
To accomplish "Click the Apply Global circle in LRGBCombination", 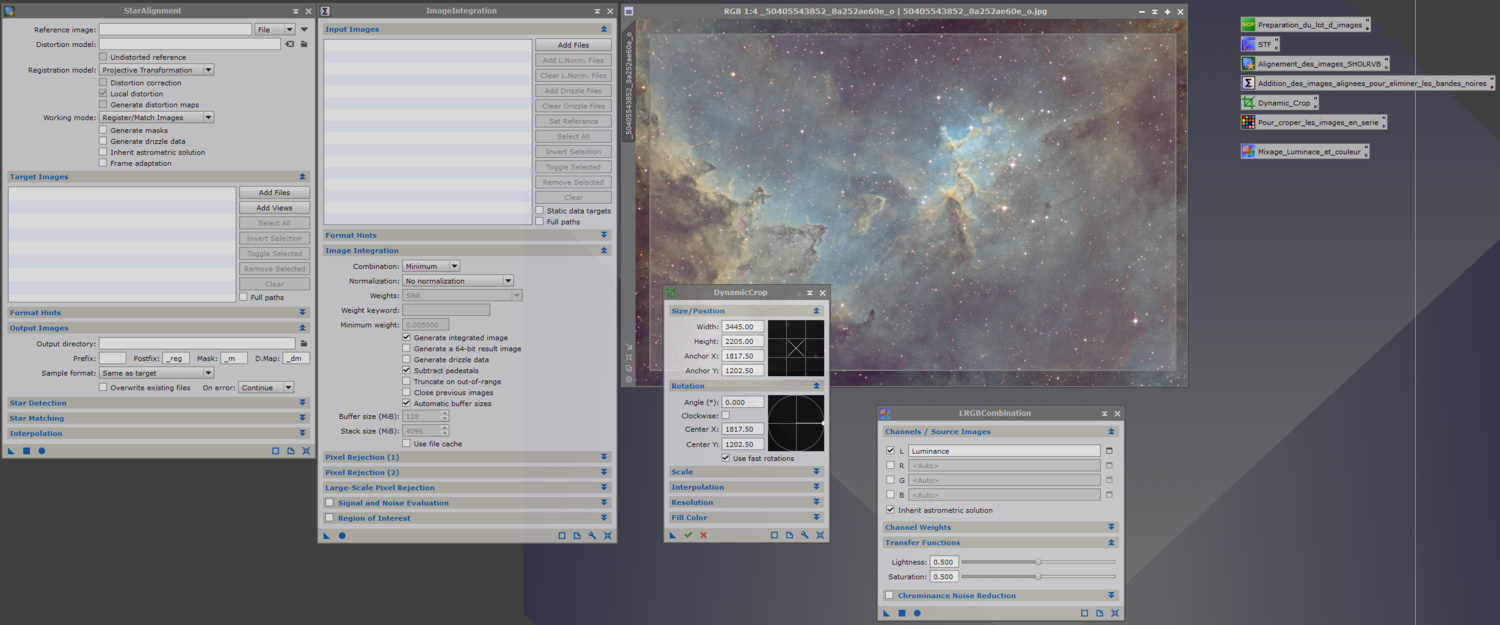I will 917,613.
